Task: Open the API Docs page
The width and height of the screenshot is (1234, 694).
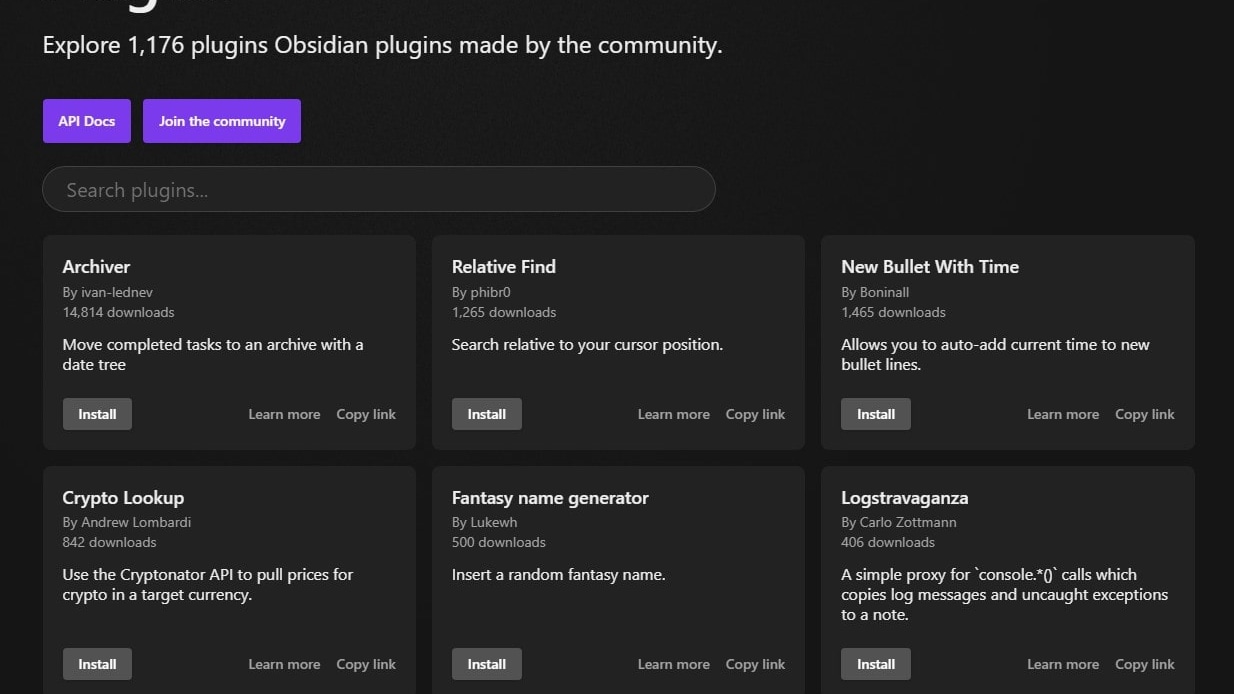Action: (86, 120)
